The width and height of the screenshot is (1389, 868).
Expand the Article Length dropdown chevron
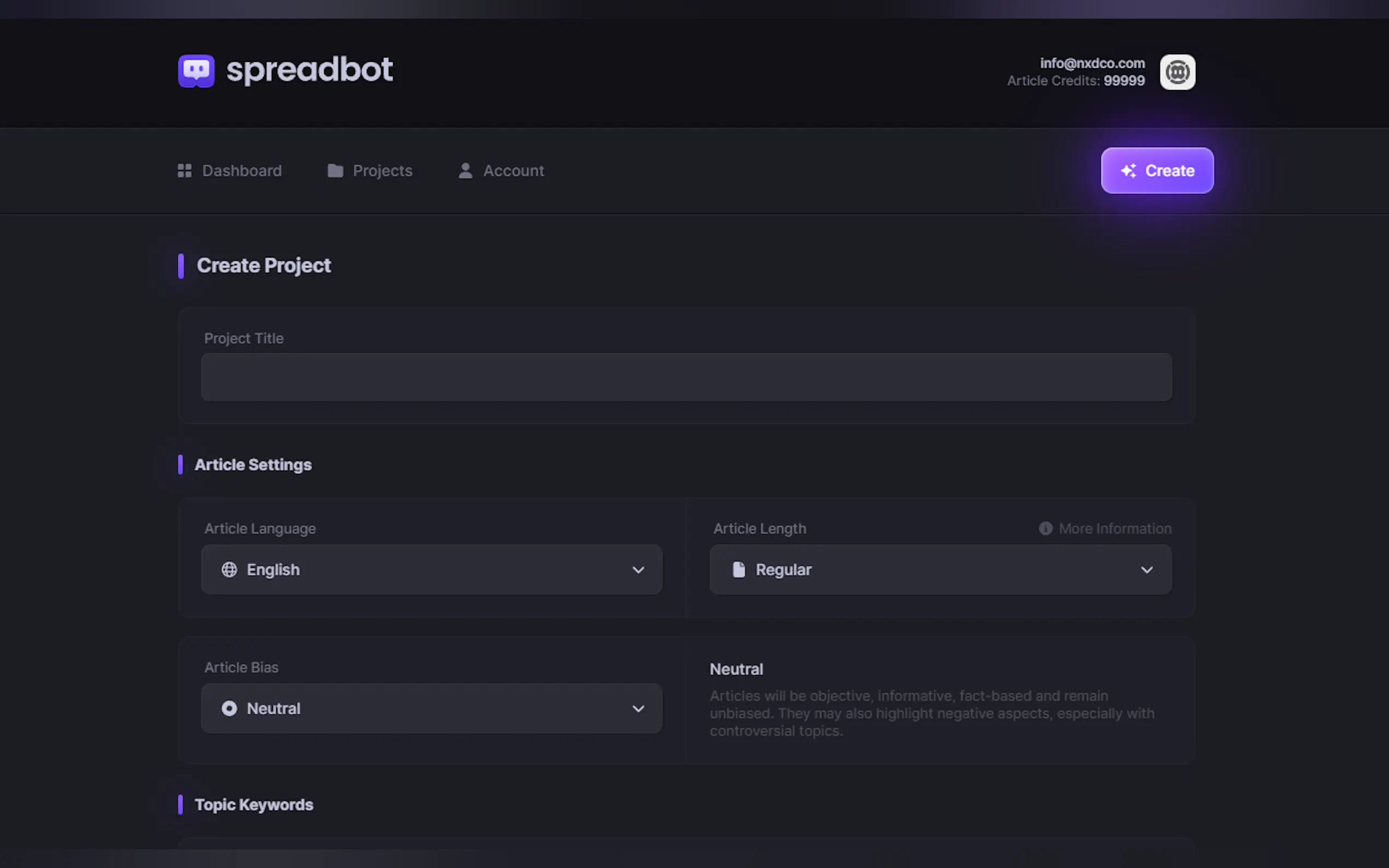1147,570
